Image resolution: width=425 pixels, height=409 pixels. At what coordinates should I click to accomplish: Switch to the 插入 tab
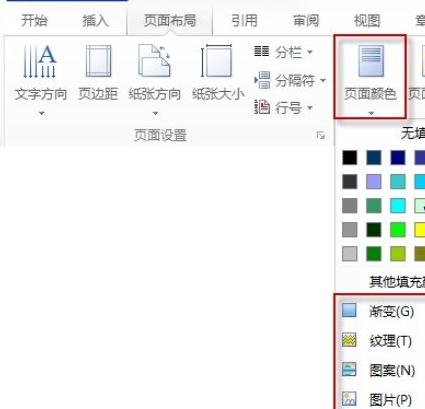pyautogui.click(x=95, y=21)
